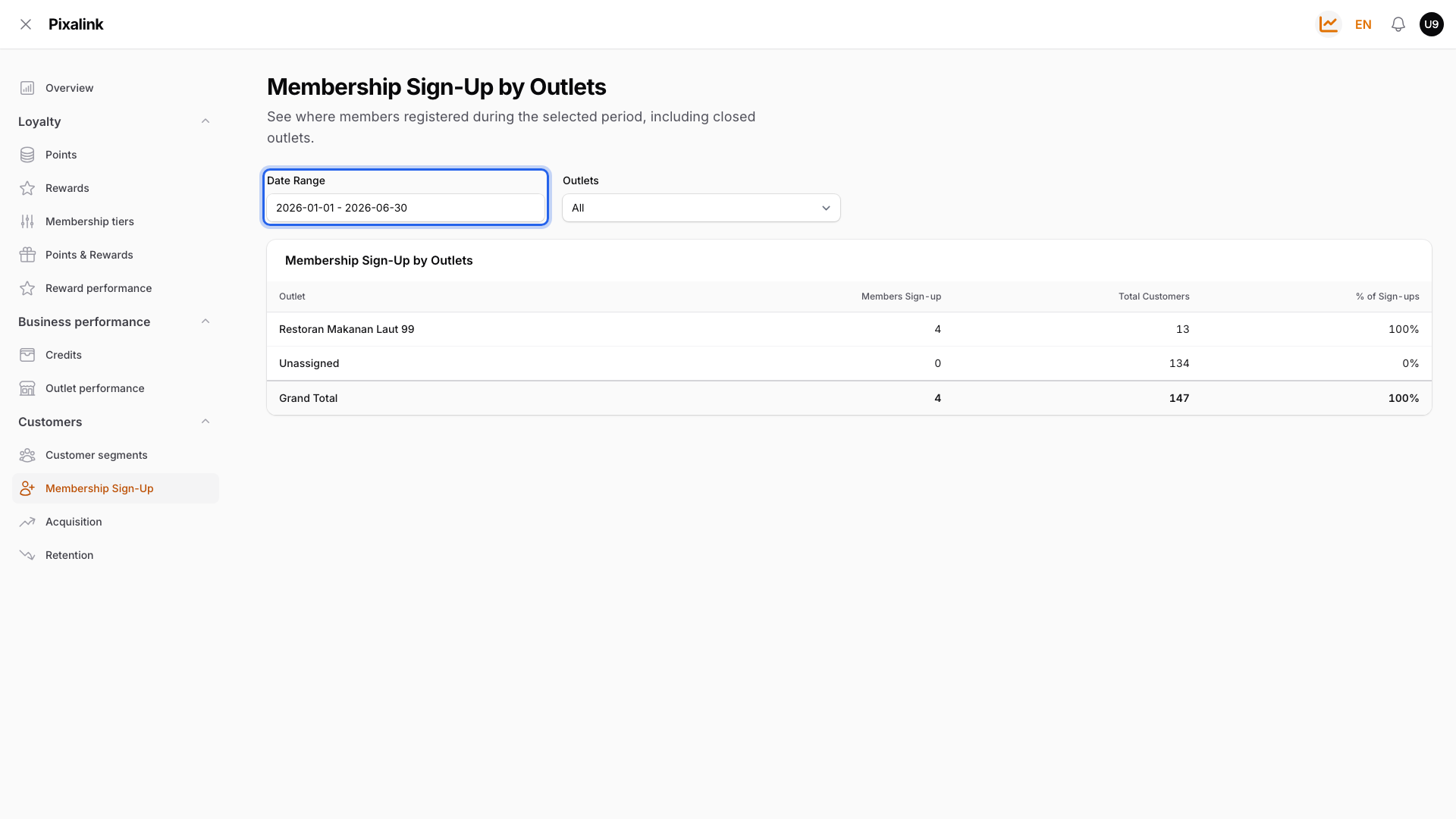This screenshot has width=1456, height=819.
Task: Open the Outlets dropdown set to All
Action: 701,208
